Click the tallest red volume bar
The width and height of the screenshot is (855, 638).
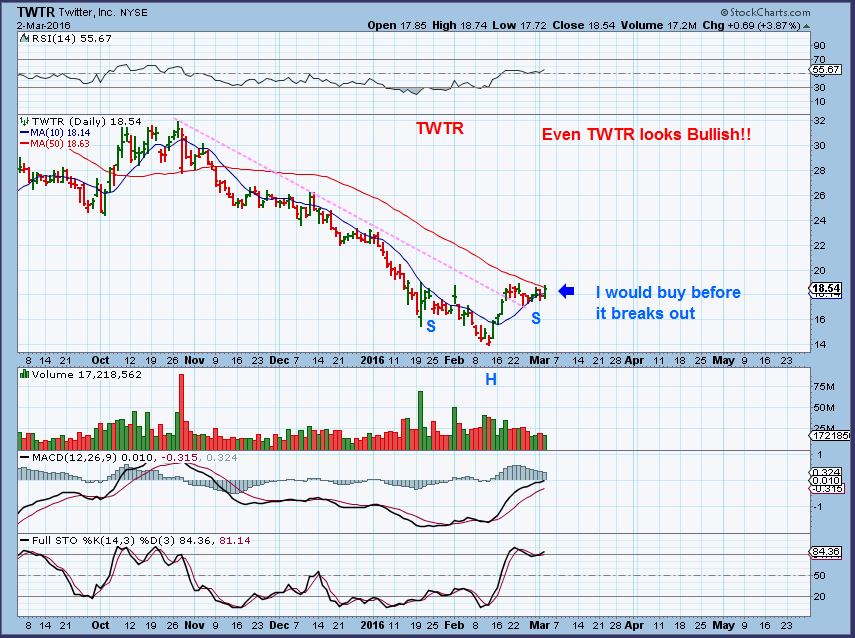[182, 412]
